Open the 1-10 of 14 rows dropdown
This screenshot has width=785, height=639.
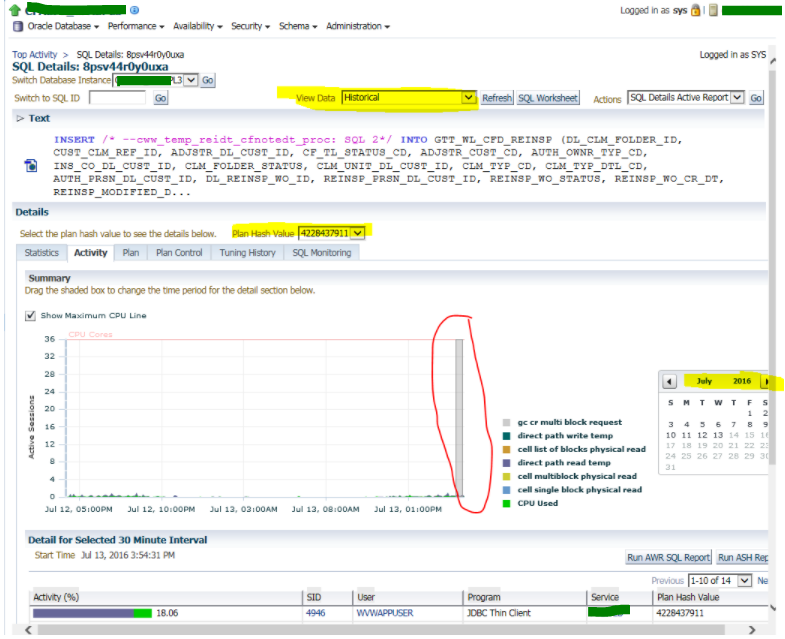tap(744, 581)
